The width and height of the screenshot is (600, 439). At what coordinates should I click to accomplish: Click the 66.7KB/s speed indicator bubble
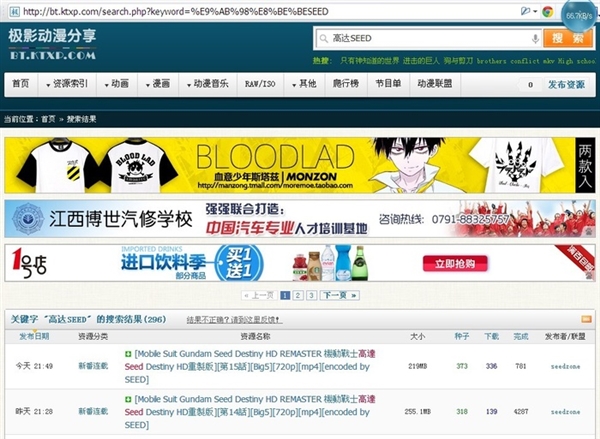579,16
